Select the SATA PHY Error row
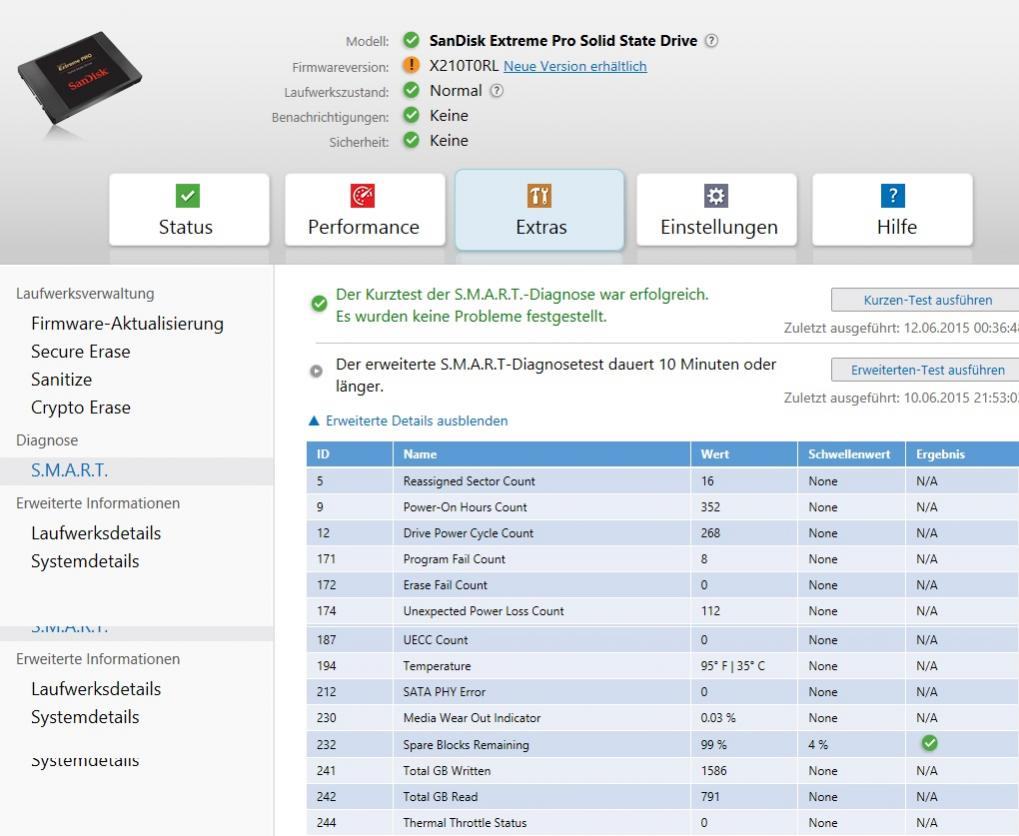 tap(663, 692)
